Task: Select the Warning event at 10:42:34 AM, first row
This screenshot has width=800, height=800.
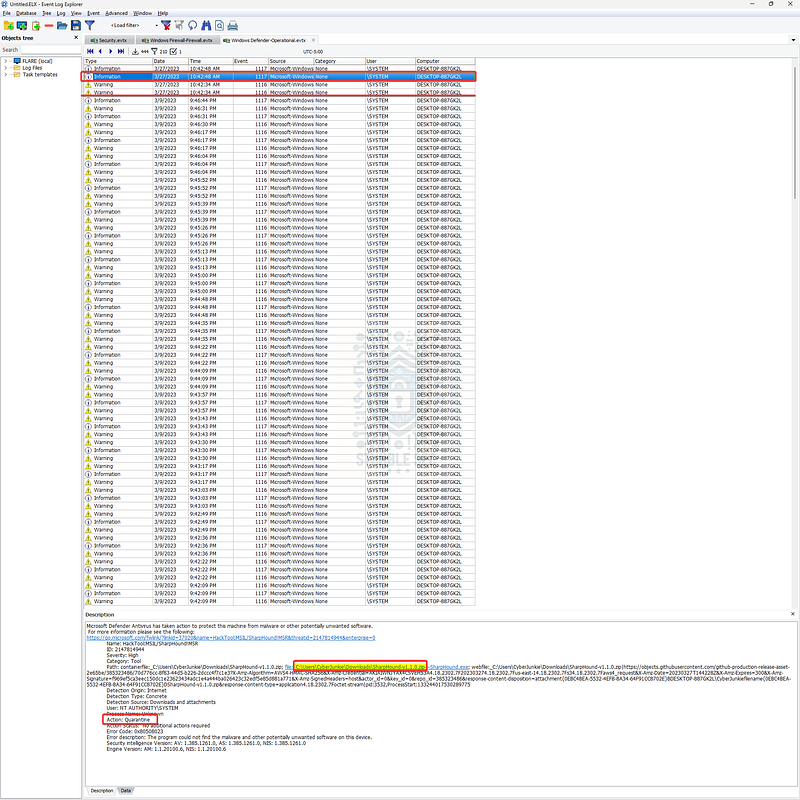Action: 280,85
